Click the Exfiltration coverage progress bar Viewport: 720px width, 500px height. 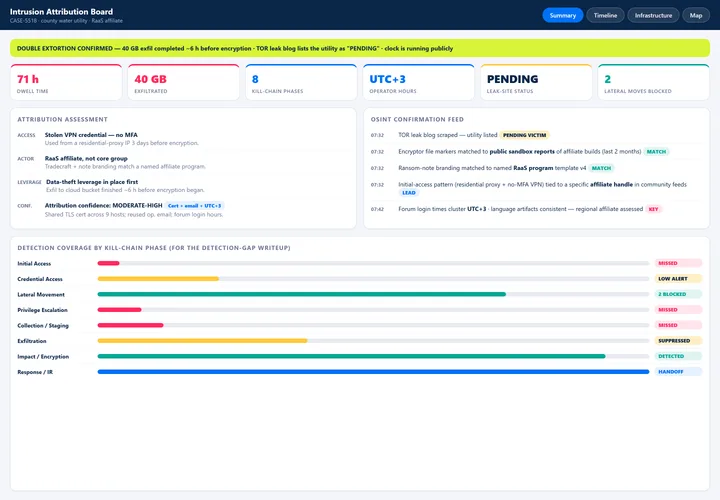coord(373,341)
